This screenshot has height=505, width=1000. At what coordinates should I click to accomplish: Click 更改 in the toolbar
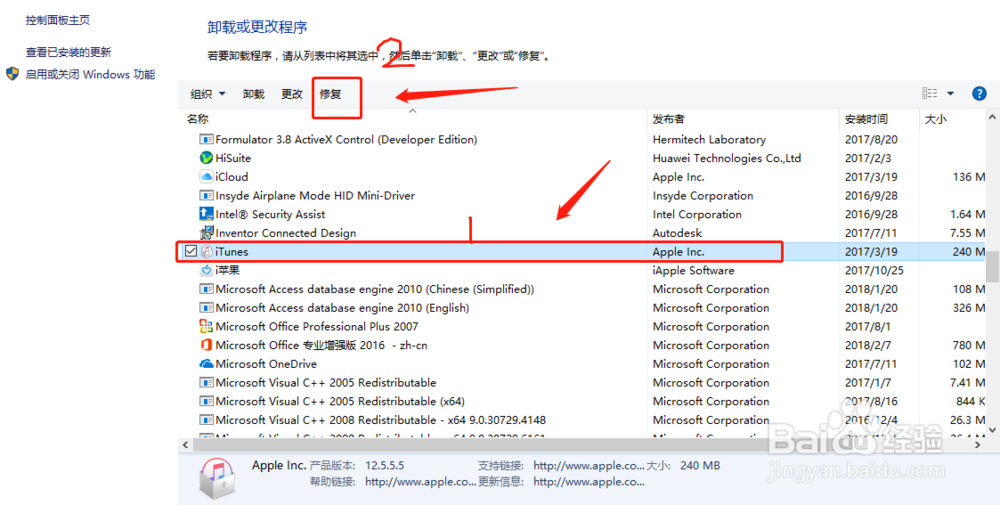pyautogui.click(x=292, y=94)
